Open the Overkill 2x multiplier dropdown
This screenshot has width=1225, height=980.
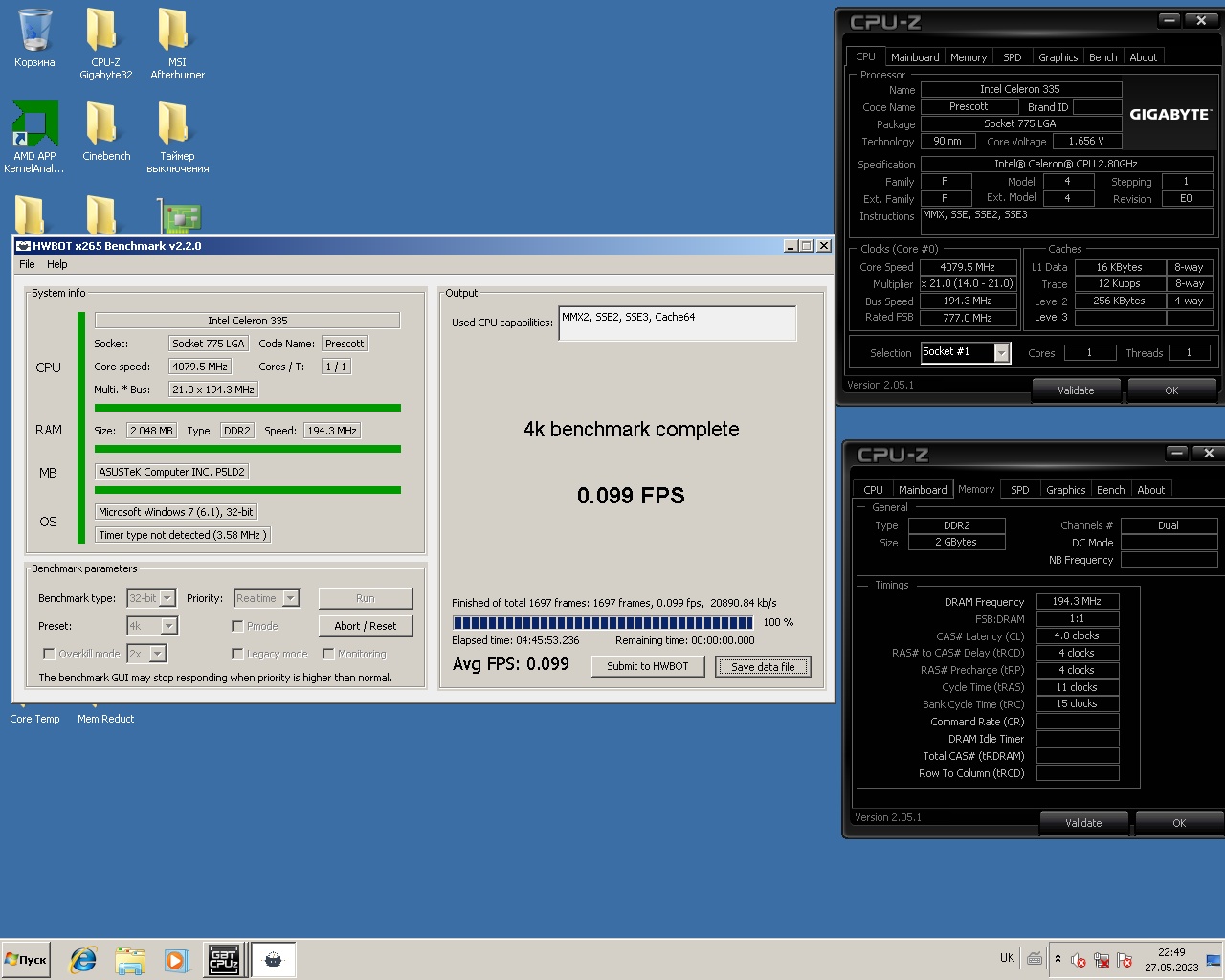click(x=146, y=654)
